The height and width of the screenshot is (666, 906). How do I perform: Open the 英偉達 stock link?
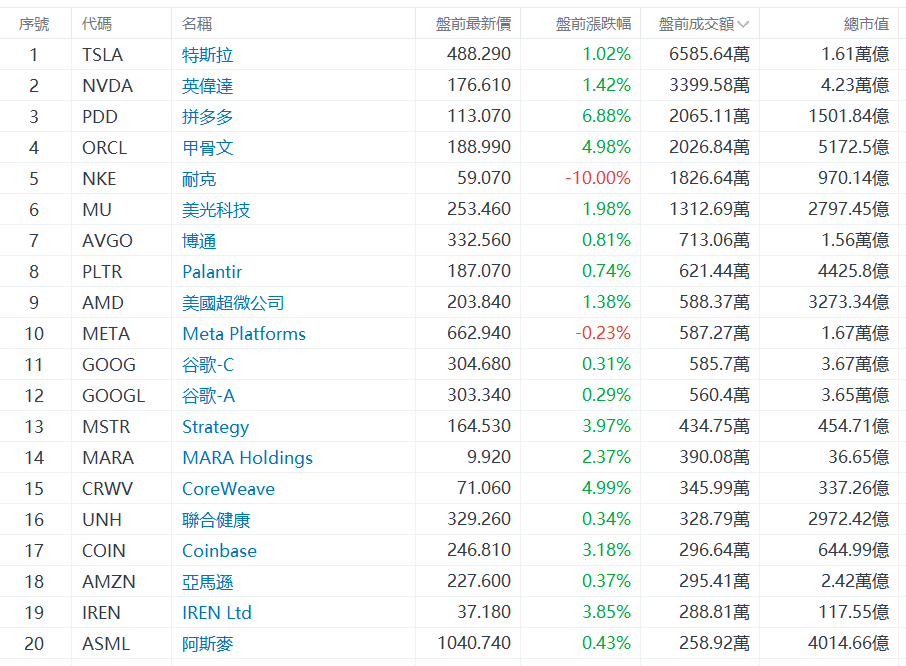[208, 86]
